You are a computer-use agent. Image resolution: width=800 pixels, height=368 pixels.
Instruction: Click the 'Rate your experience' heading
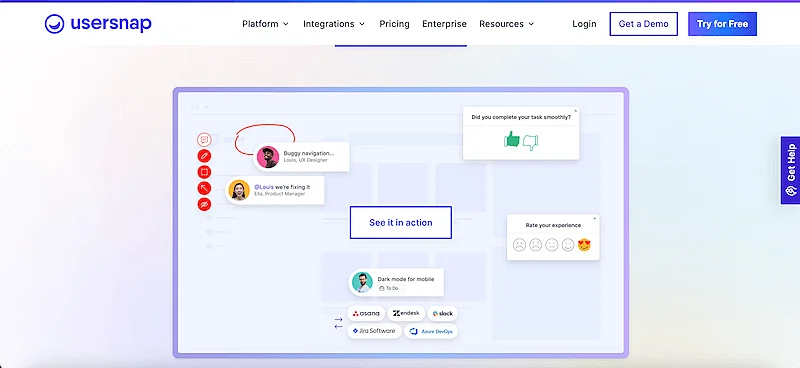coord(553,225)
